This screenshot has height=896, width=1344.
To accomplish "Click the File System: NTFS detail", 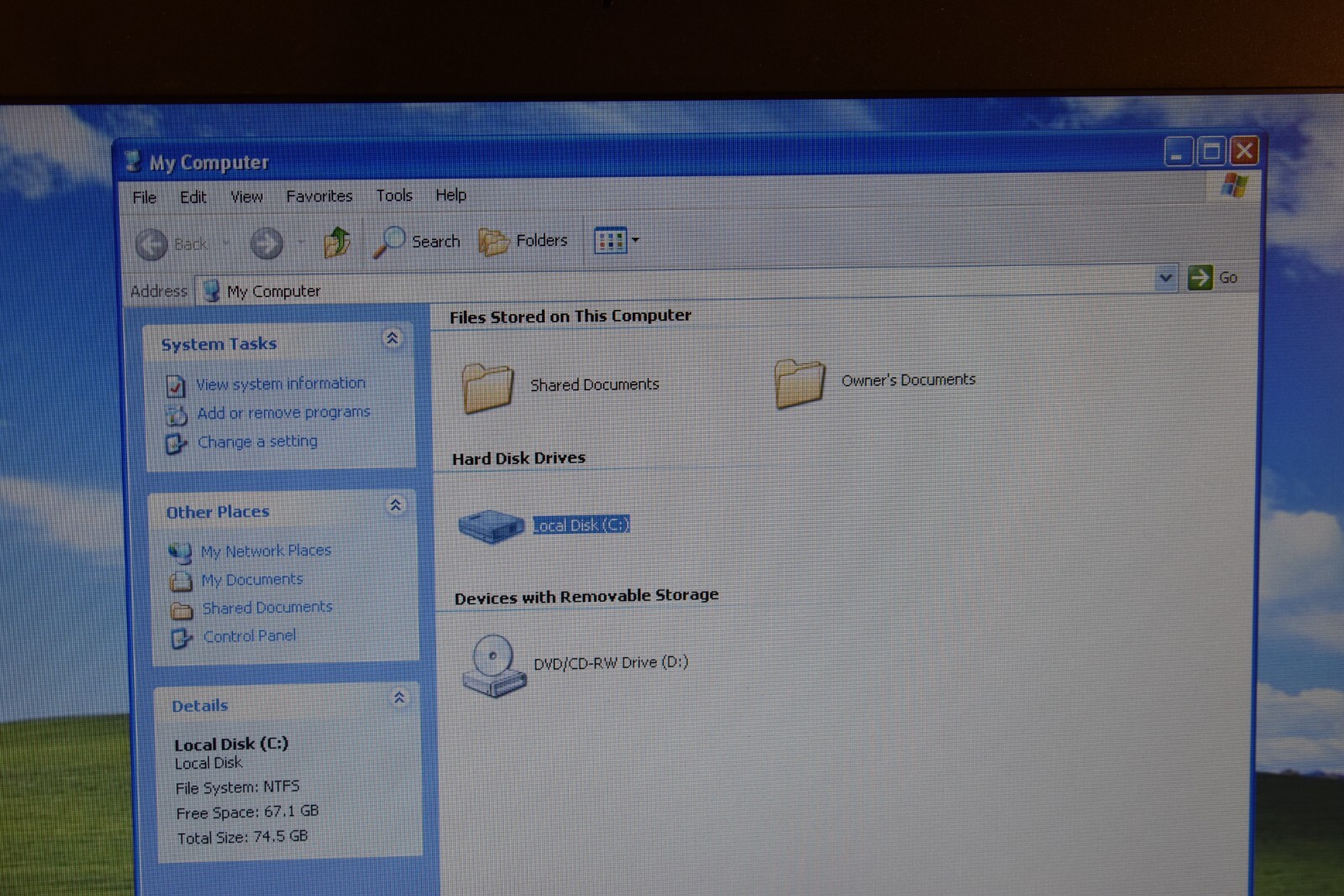I will 237,788.
